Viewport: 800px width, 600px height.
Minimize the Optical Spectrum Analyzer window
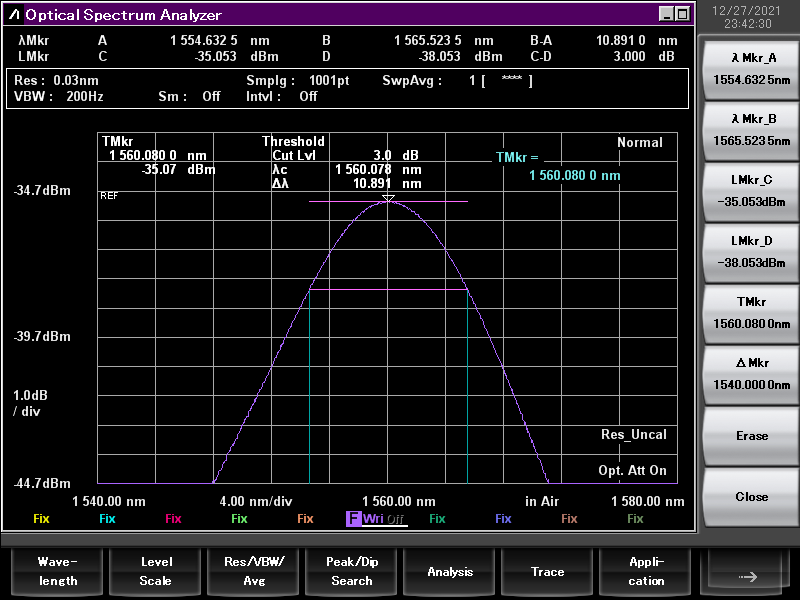coord(666,14)
